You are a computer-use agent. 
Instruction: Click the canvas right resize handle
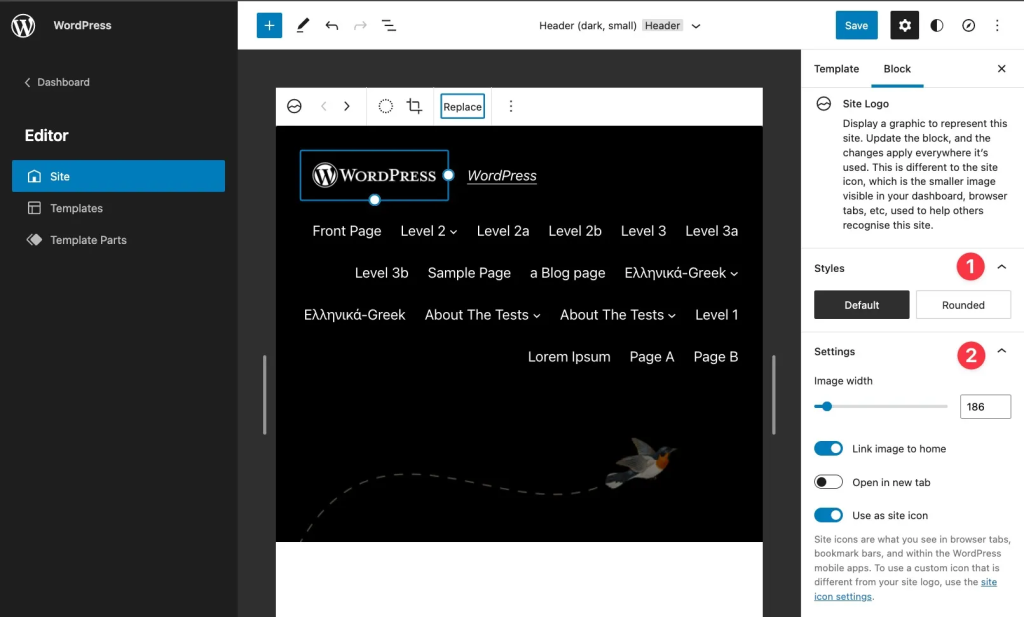pos(773,395)
